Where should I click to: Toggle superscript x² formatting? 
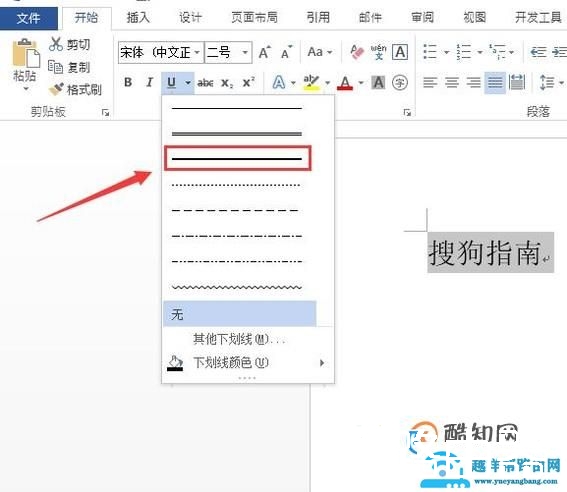point(248,82)
